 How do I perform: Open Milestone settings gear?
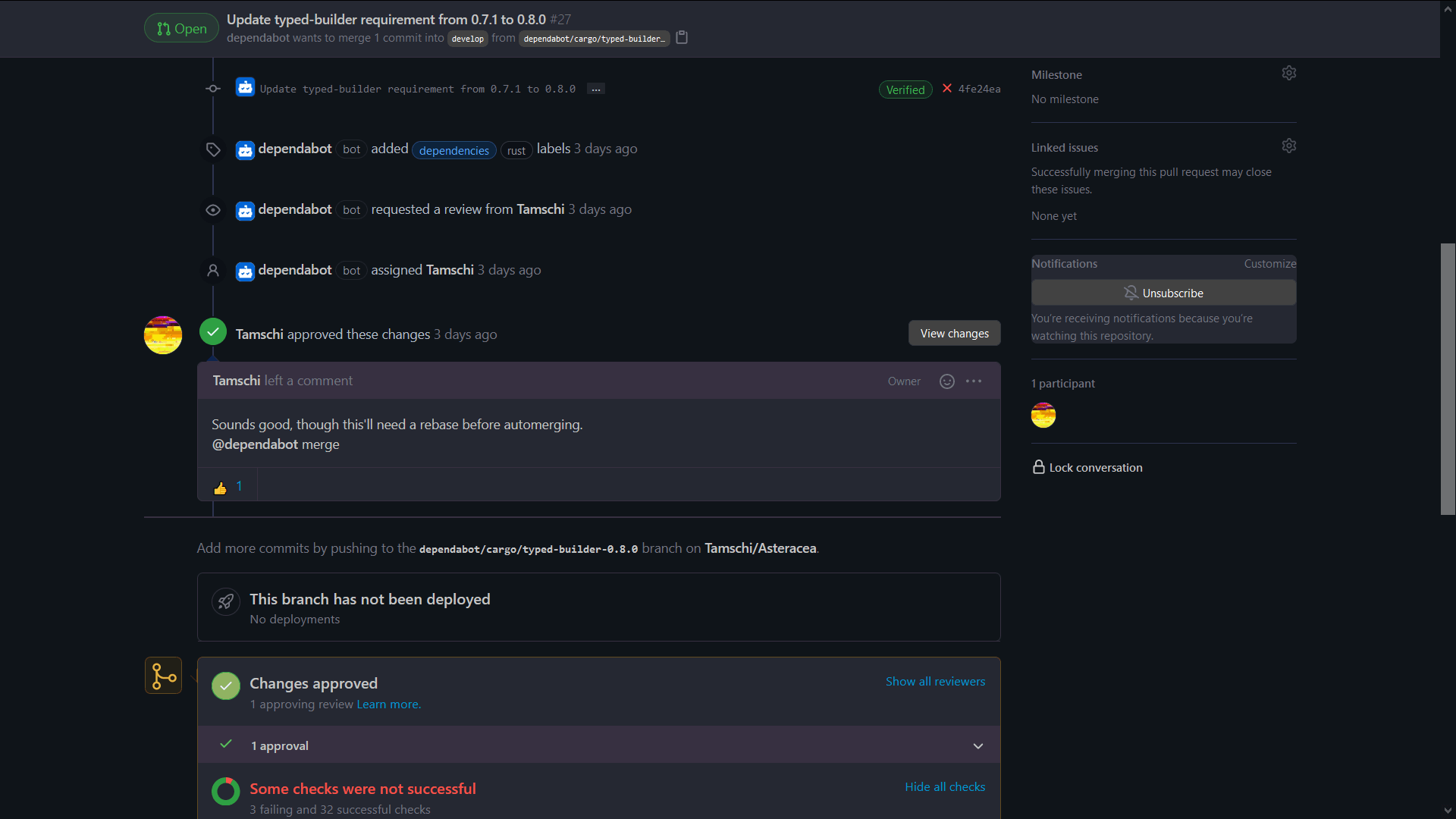click(1288, 74)
